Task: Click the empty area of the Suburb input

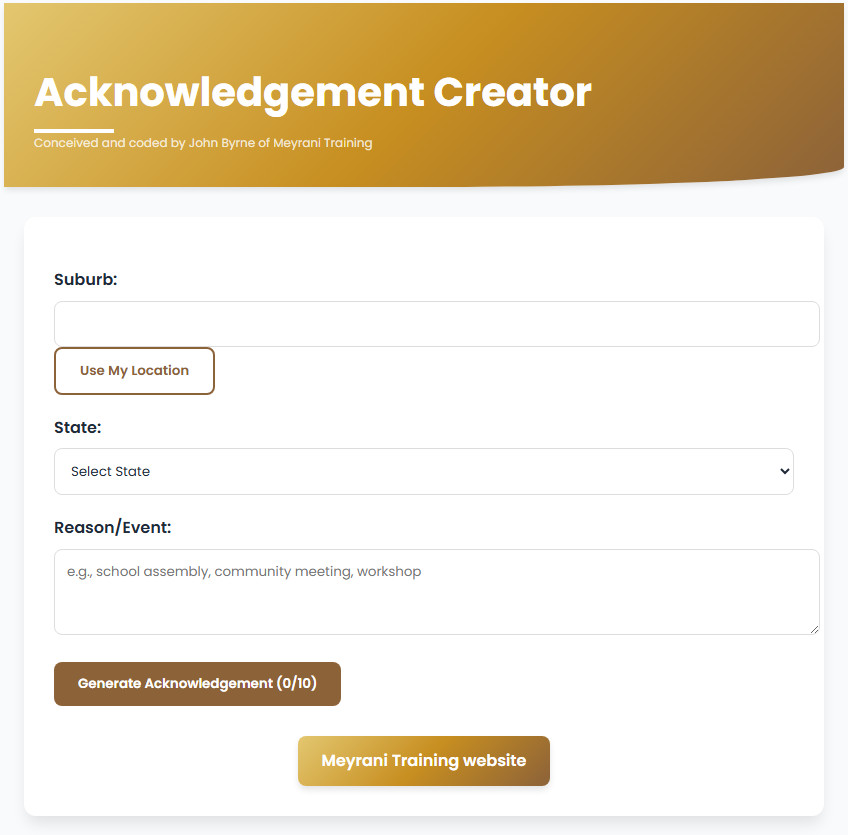Action: 600,323
